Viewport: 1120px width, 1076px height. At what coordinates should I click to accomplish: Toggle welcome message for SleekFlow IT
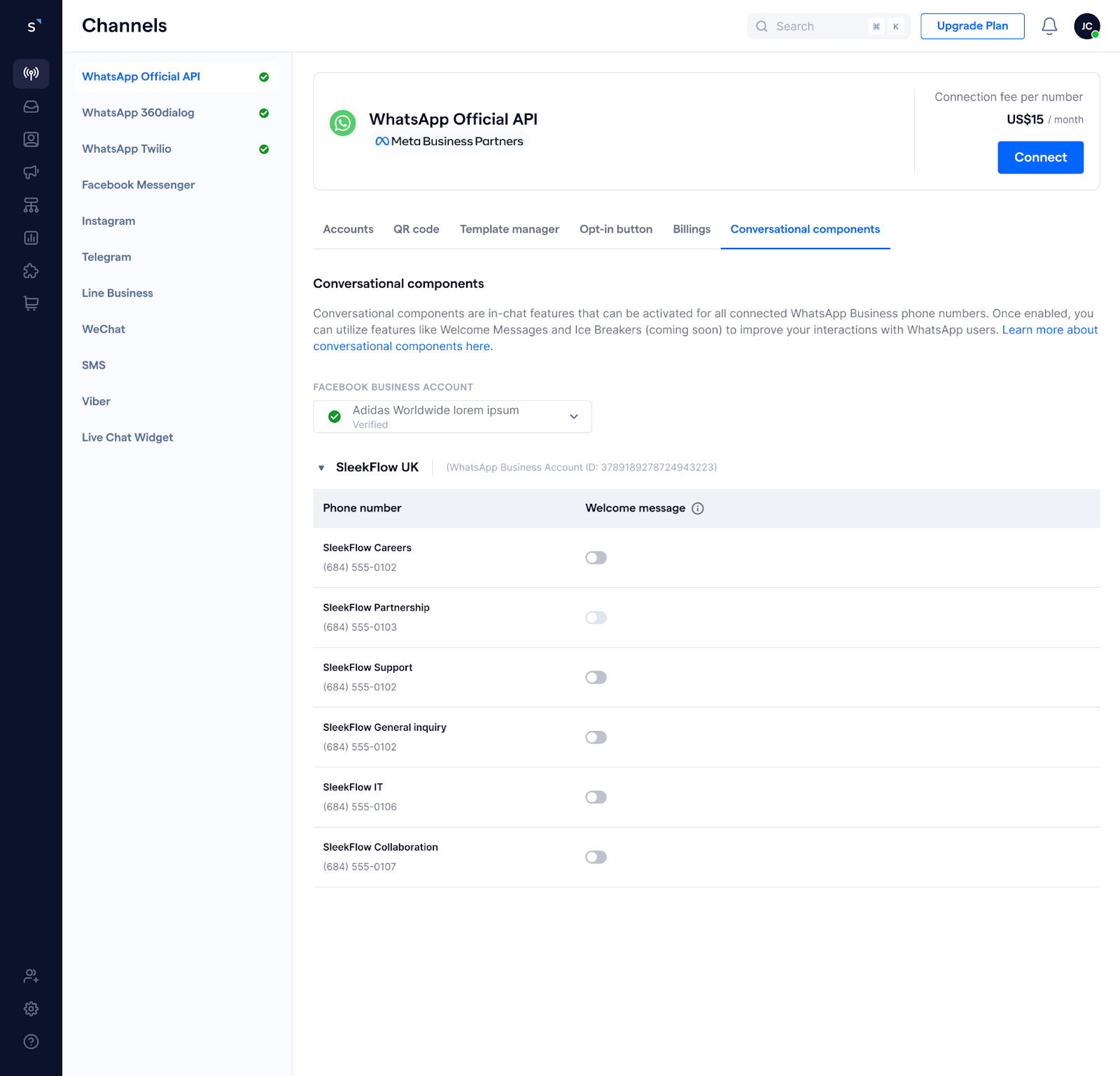pos(596,797)
